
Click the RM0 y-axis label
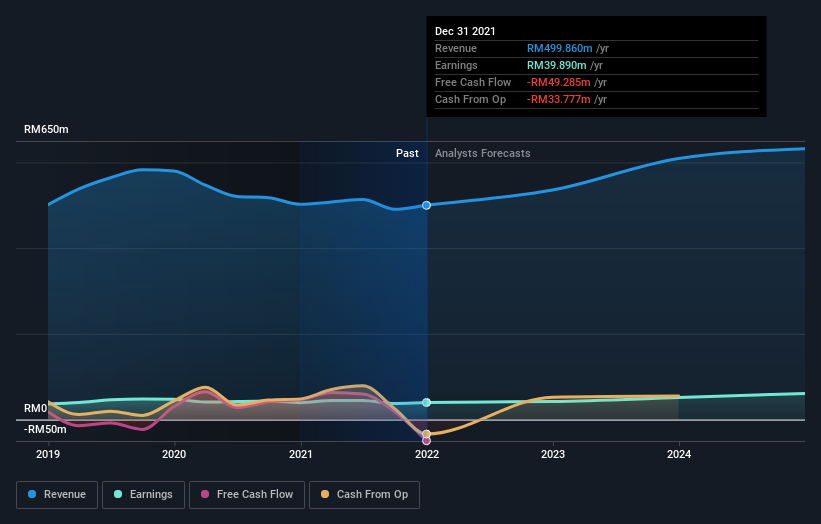tap(36, 408)
